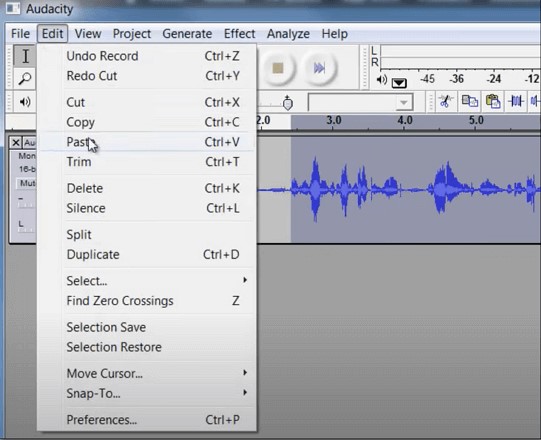Viewport: 541px width, 440px height.
Task: Close the open Edit menu
Action: point(52,34)
